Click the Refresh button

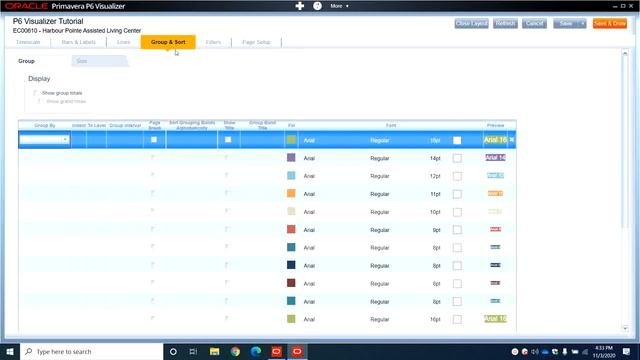pyautogui.click(x=505, y=24)
